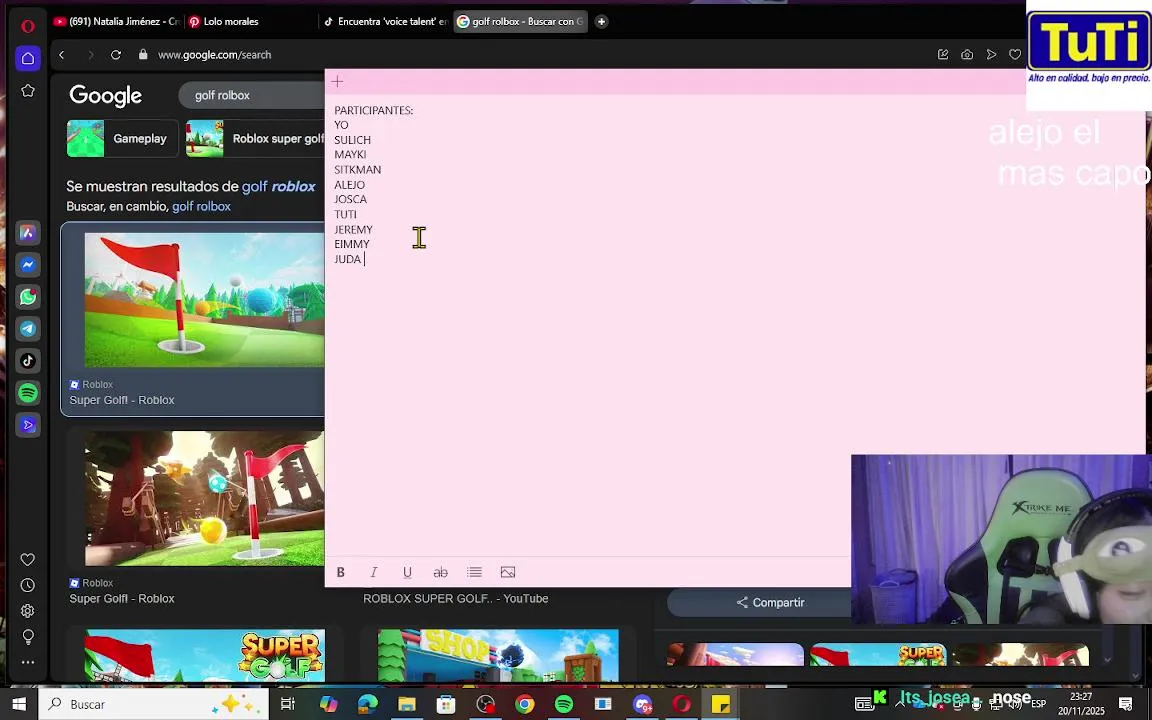
Task: Open history clock in Opera sidebar
Action: click(x=28, y=586)
